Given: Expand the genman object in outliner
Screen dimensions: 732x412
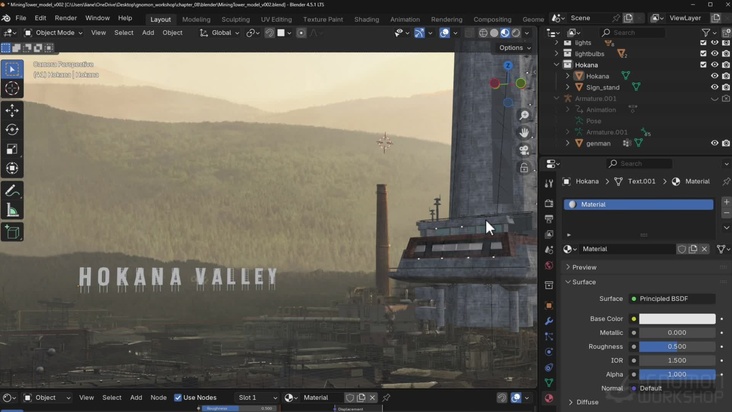Looking at the screenshot, I should pos(568,143).
